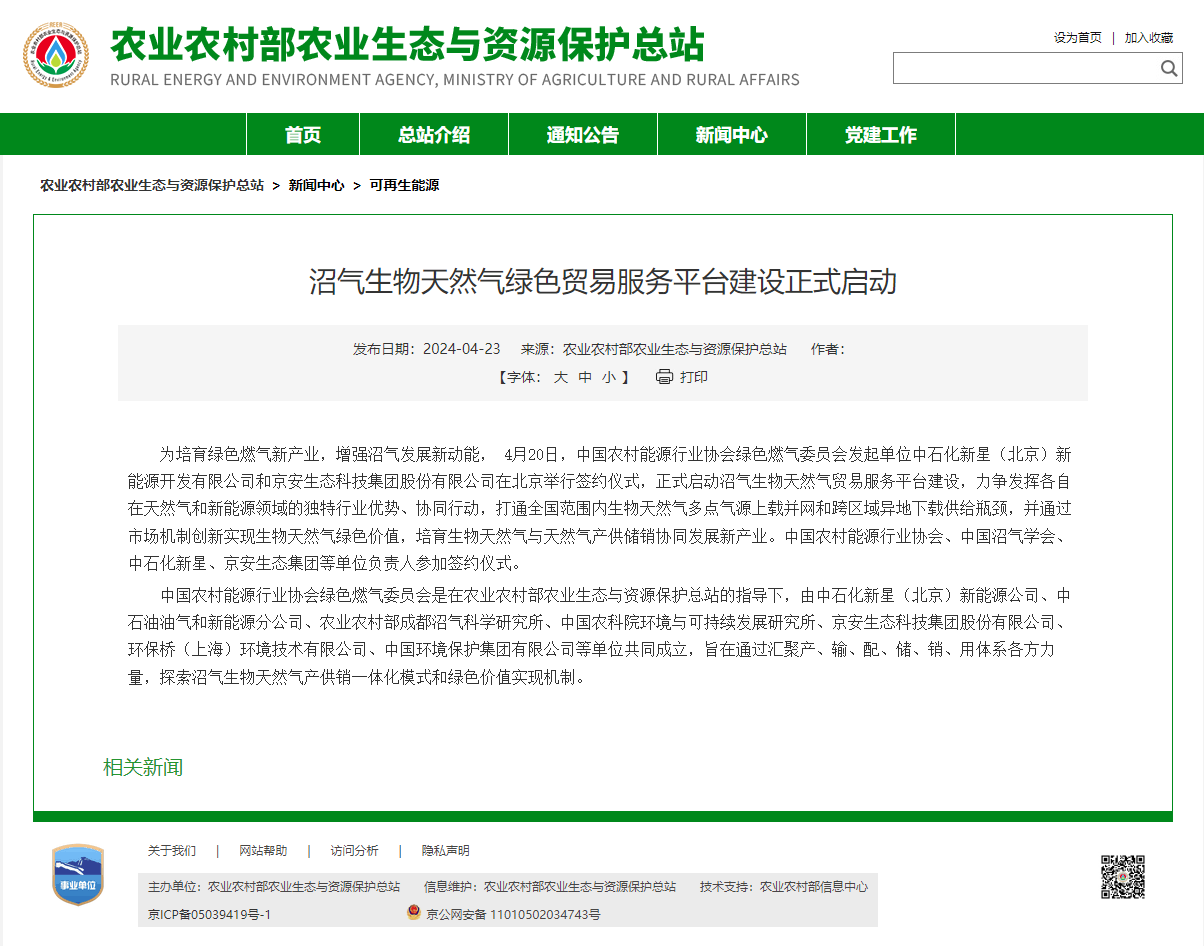The height and width of the screenshot is (946, 1204).
Task: Click 可再生能源 breadcrumb link
Action: (404, 185)
